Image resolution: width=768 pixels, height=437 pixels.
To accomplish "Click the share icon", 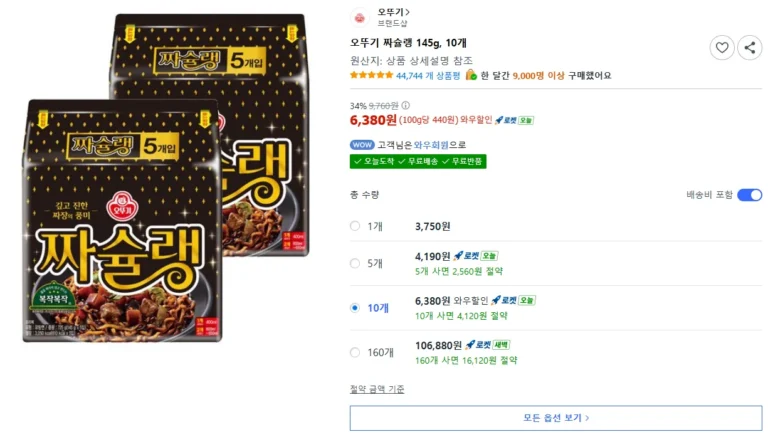I will pyautogui.click(x=748, y=47).
